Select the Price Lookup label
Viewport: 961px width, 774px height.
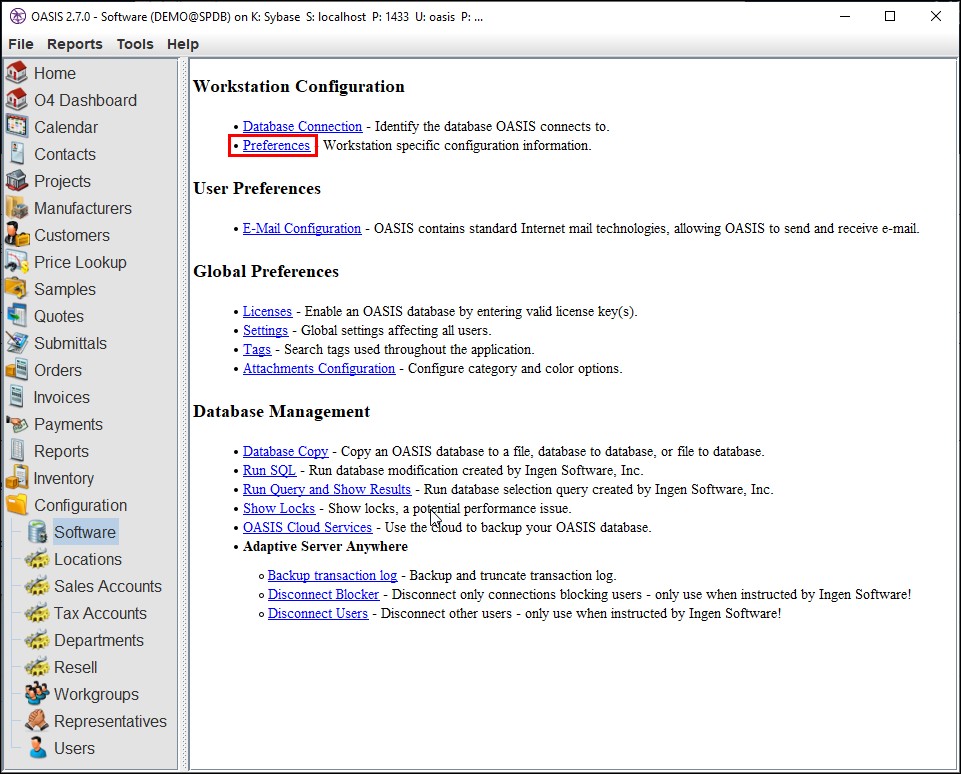(x=80, y=262)
